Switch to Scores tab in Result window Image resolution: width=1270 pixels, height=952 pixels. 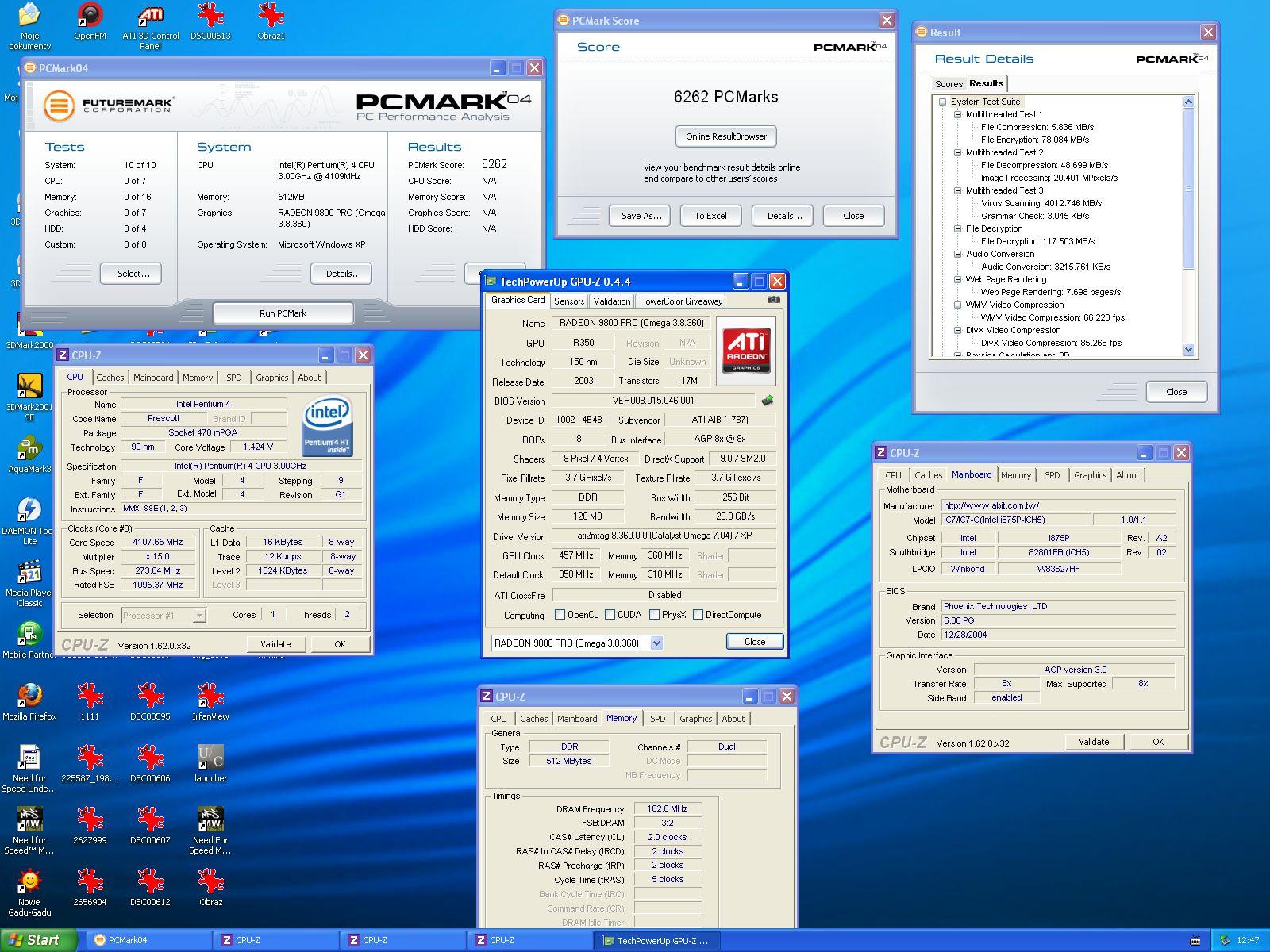(949, 84)
